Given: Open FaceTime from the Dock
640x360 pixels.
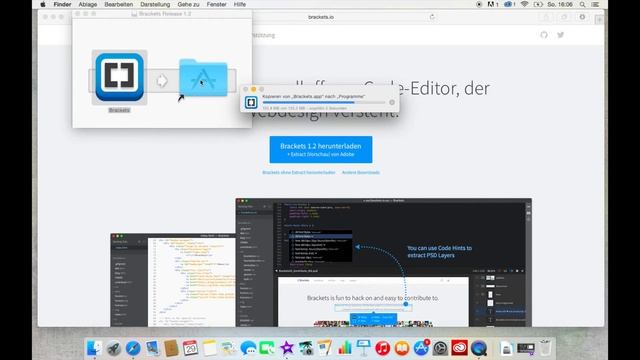Looking at the screenshot, I should click(x=267, y=348).
